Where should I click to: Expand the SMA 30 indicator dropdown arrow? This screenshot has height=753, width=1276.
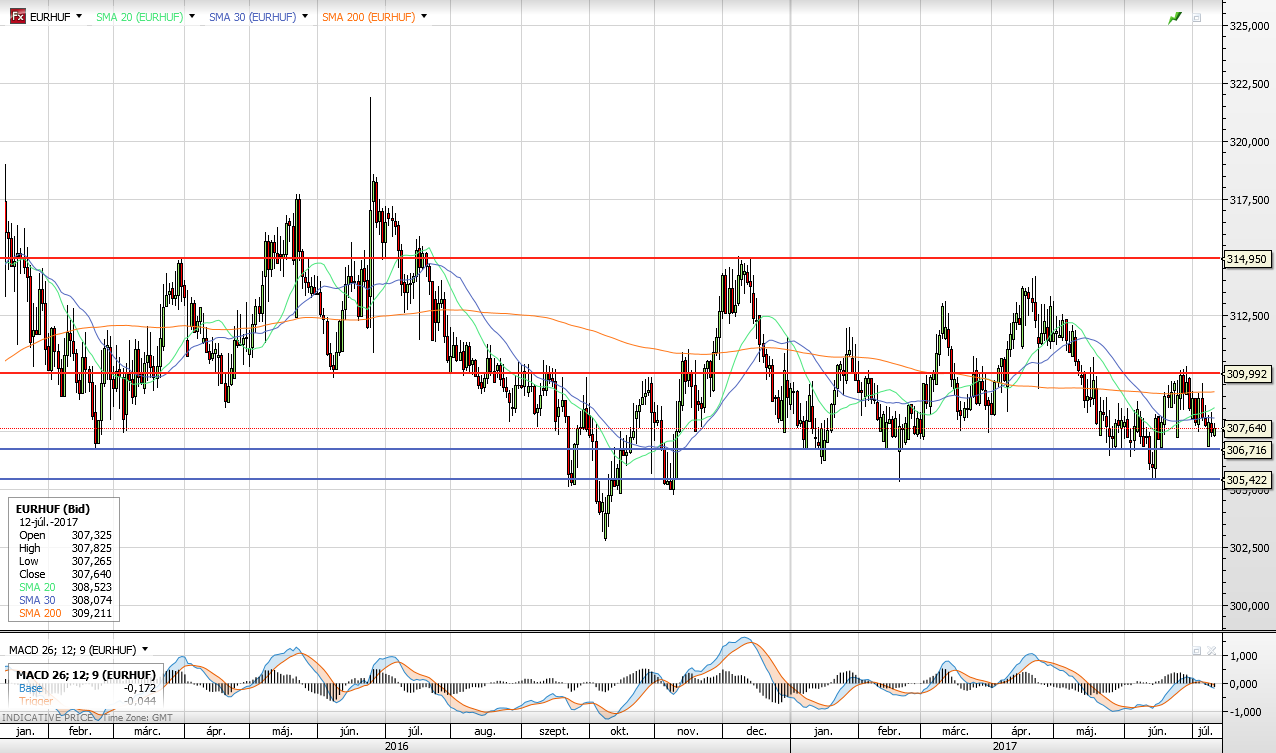pos(305,17)
